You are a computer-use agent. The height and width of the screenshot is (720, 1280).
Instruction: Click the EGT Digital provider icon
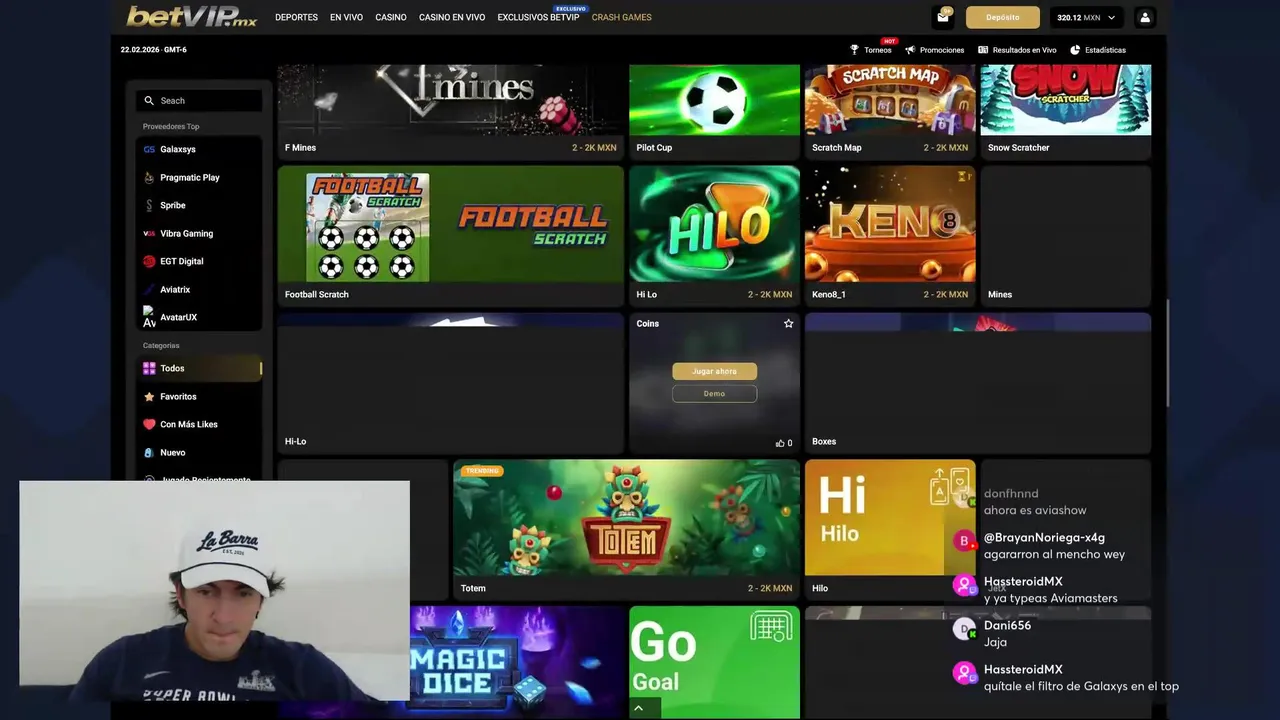coord(149,261)
